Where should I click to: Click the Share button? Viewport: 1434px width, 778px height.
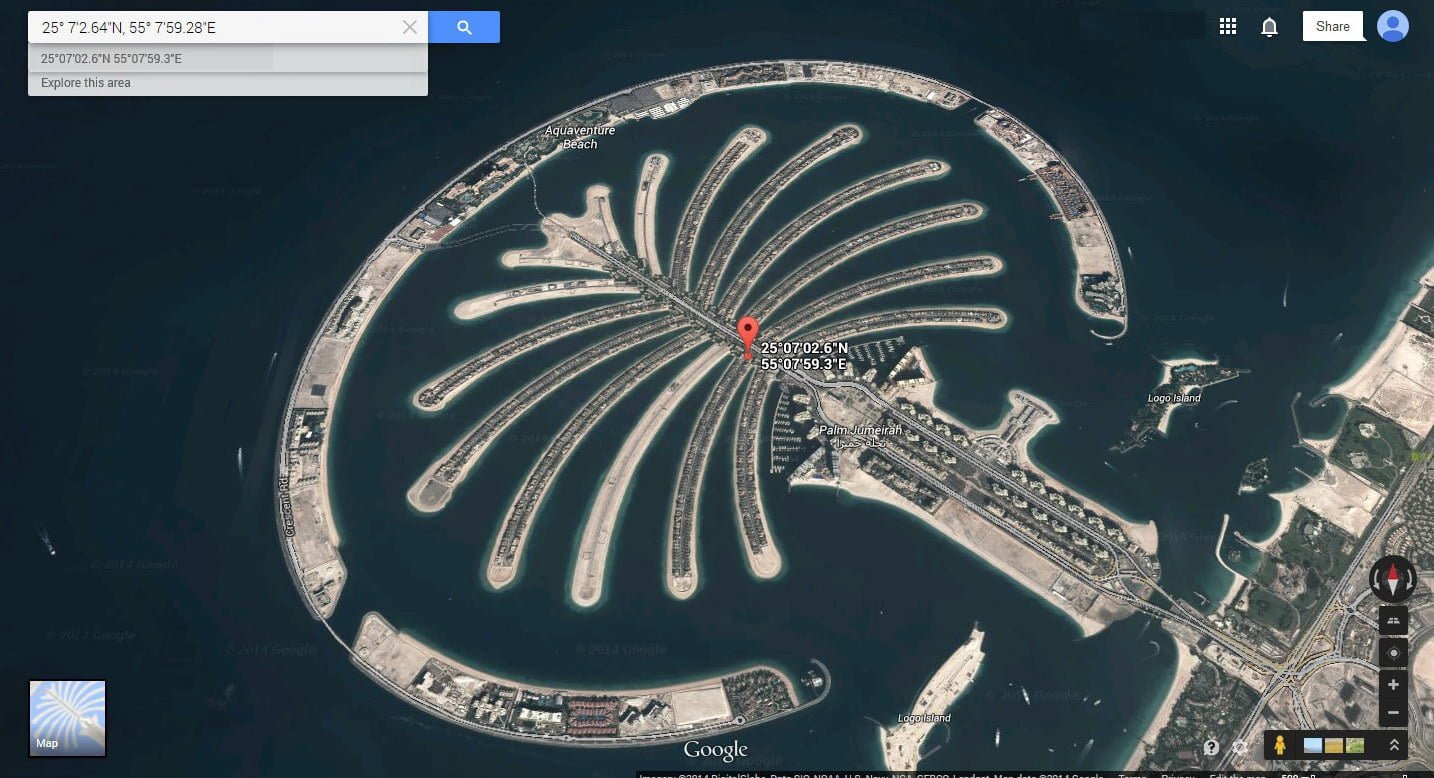pyautogui.click(x=1332, y=27)
